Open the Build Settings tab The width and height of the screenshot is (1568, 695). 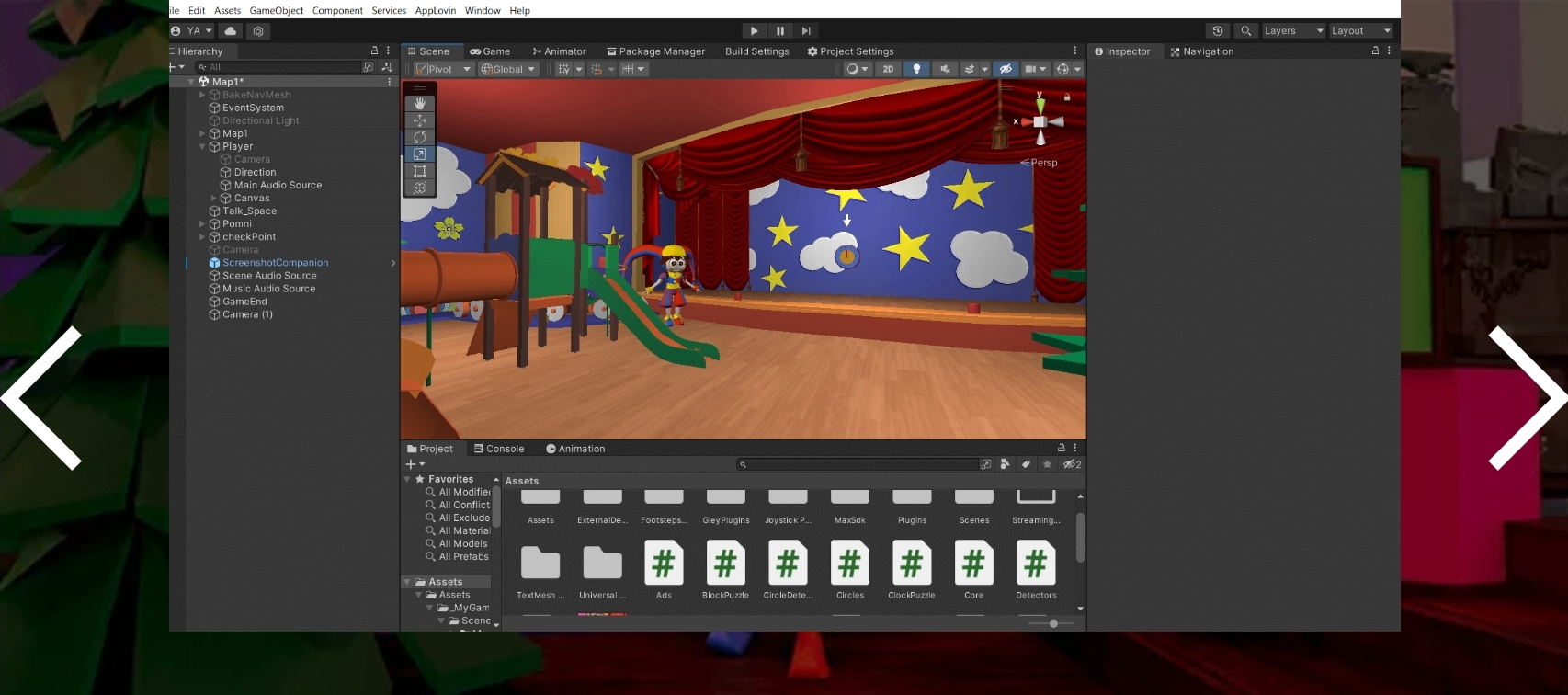pos(756,51)
